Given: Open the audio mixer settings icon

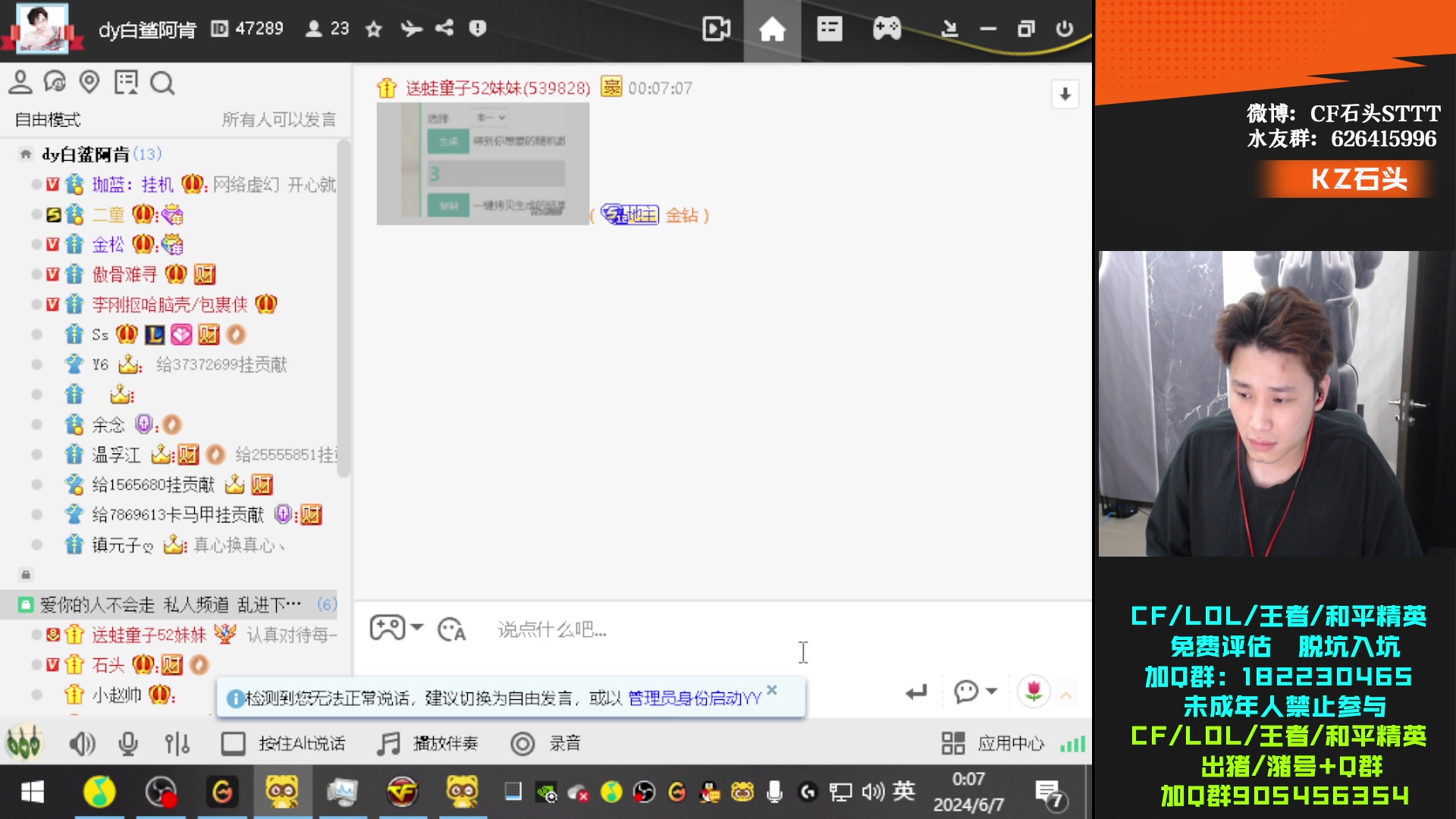Looking at the screenshot, I should 177,744.
